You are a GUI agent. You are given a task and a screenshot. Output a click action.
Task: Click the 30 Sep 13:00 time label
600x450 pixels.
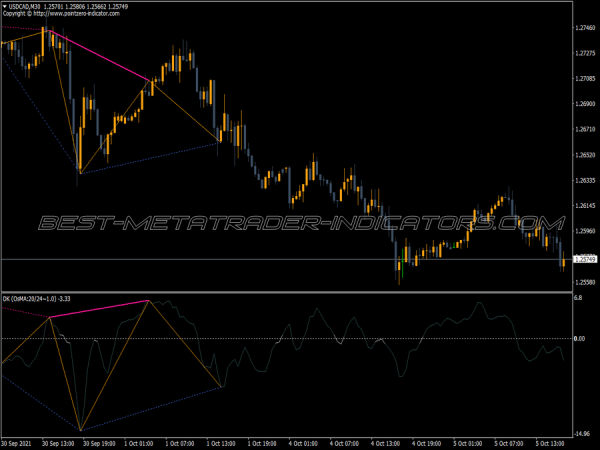(x=57, y=443)
